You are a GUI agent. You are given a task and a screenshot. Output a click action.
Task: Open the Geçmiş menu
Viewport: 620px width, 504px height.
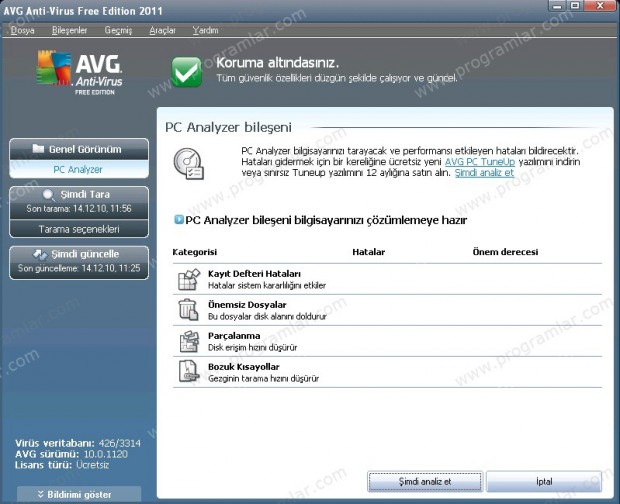click(x=118, y=30)
